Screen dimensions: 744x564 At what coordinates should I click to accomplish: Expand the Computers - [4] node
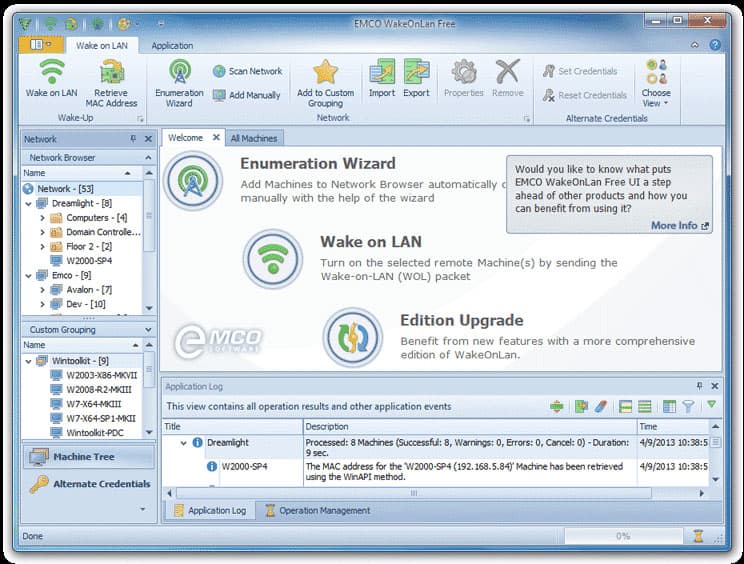tap(42, 218)
